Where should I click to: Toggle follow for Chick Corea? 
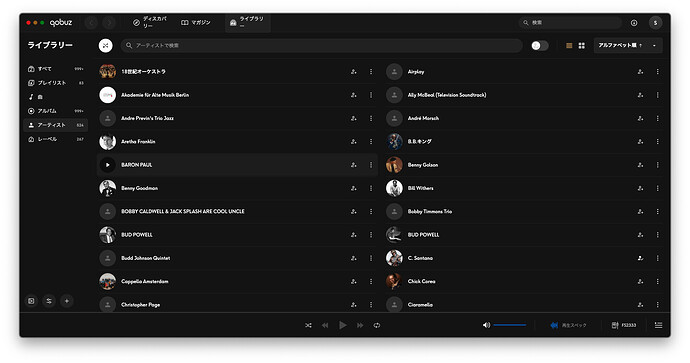point(640,282)
